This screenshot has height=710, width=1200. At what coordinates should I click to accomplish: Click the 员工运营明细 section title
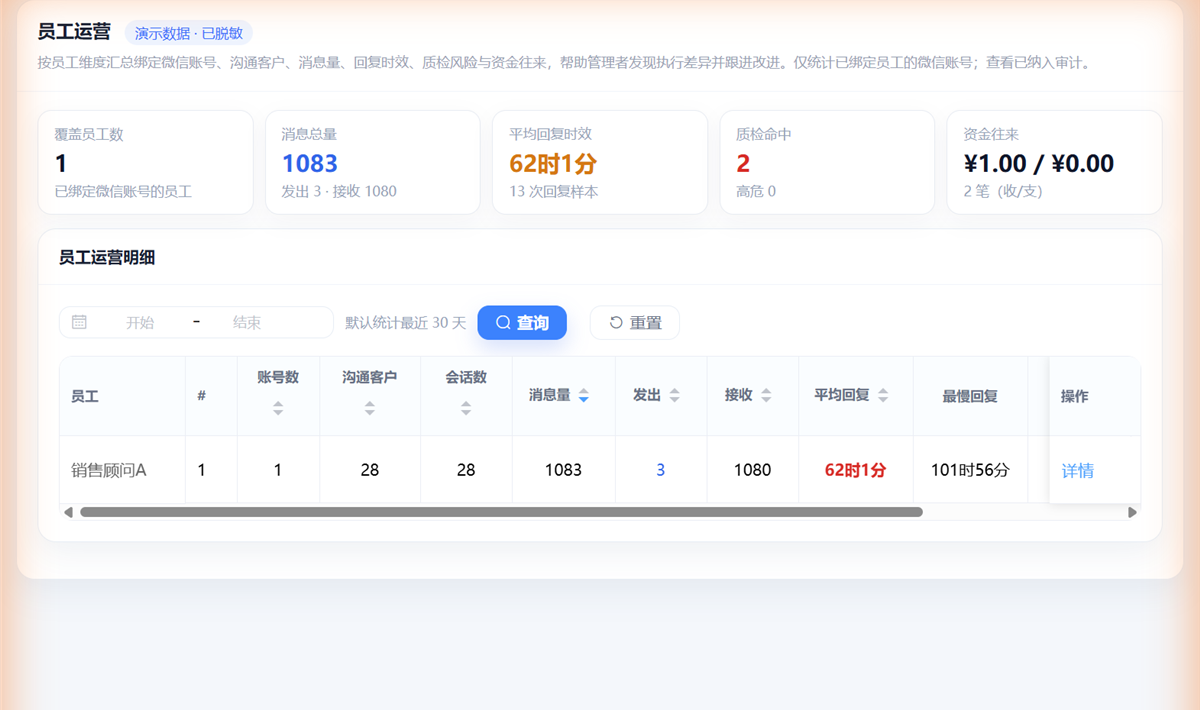click(x=107, y=258)
